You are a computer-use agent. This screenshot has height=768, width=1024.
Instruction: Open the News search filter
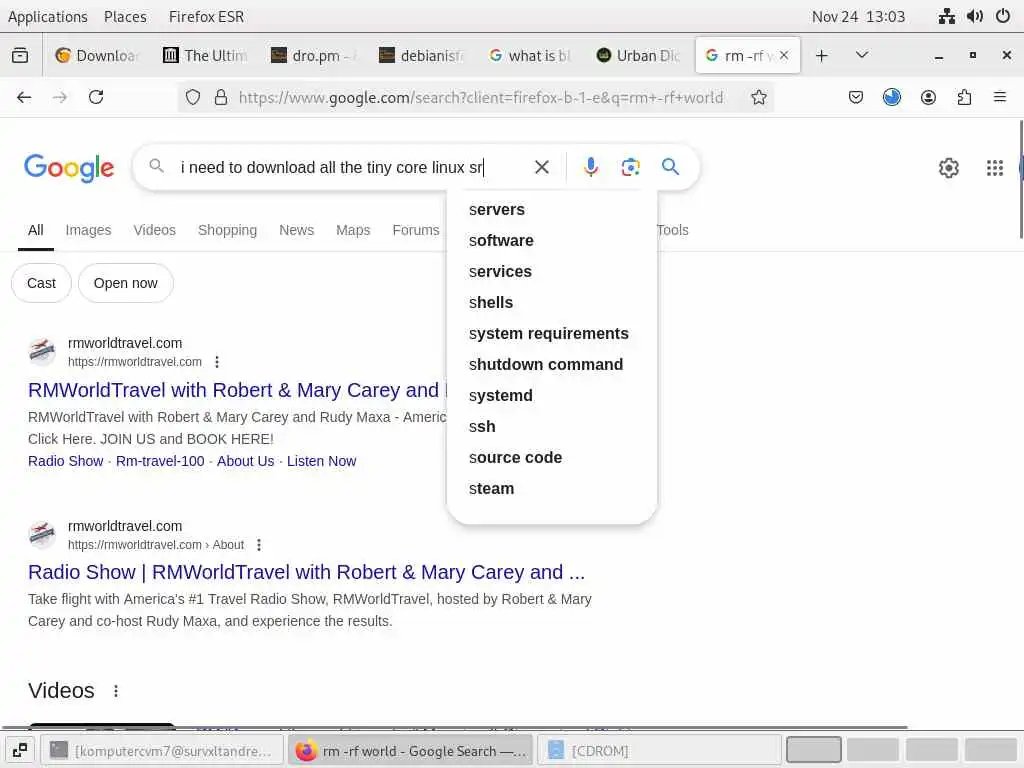pos(296,230)
